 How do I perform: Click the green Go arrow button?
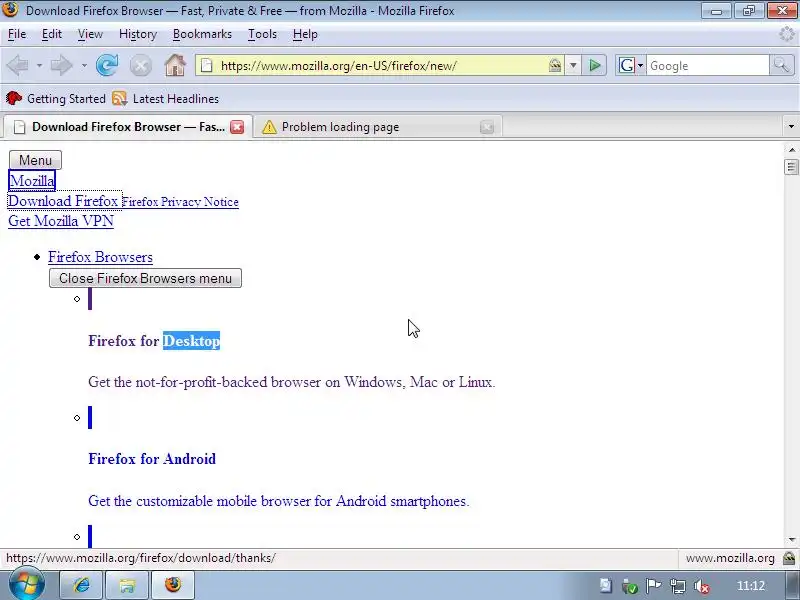click(594, 65)
